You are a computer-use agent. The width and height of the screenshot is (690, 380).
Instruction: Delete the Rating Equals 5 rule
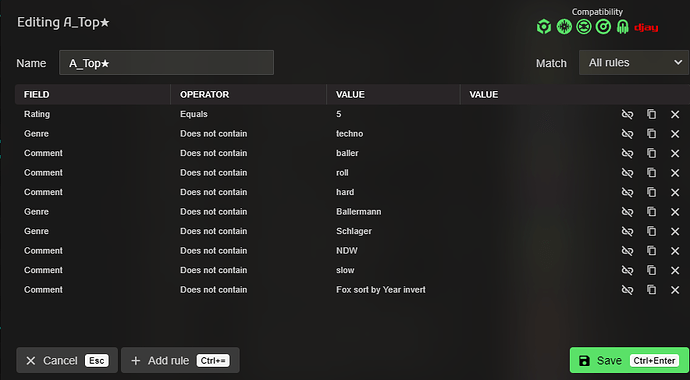pos(675,114)
